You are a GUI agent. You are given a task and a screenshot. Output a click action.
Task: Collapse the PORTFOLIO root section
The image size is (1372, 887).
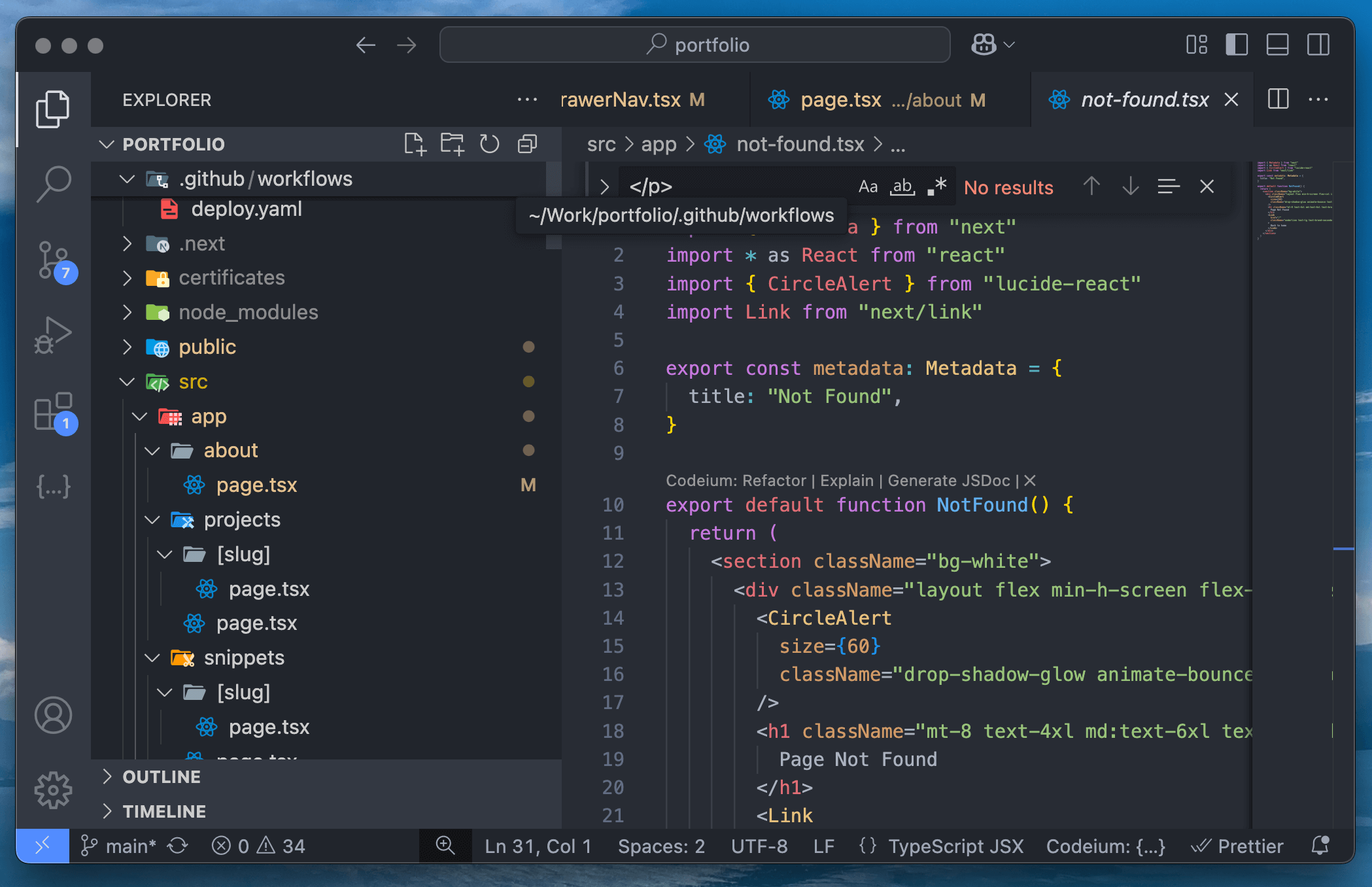tap(107, 144)
